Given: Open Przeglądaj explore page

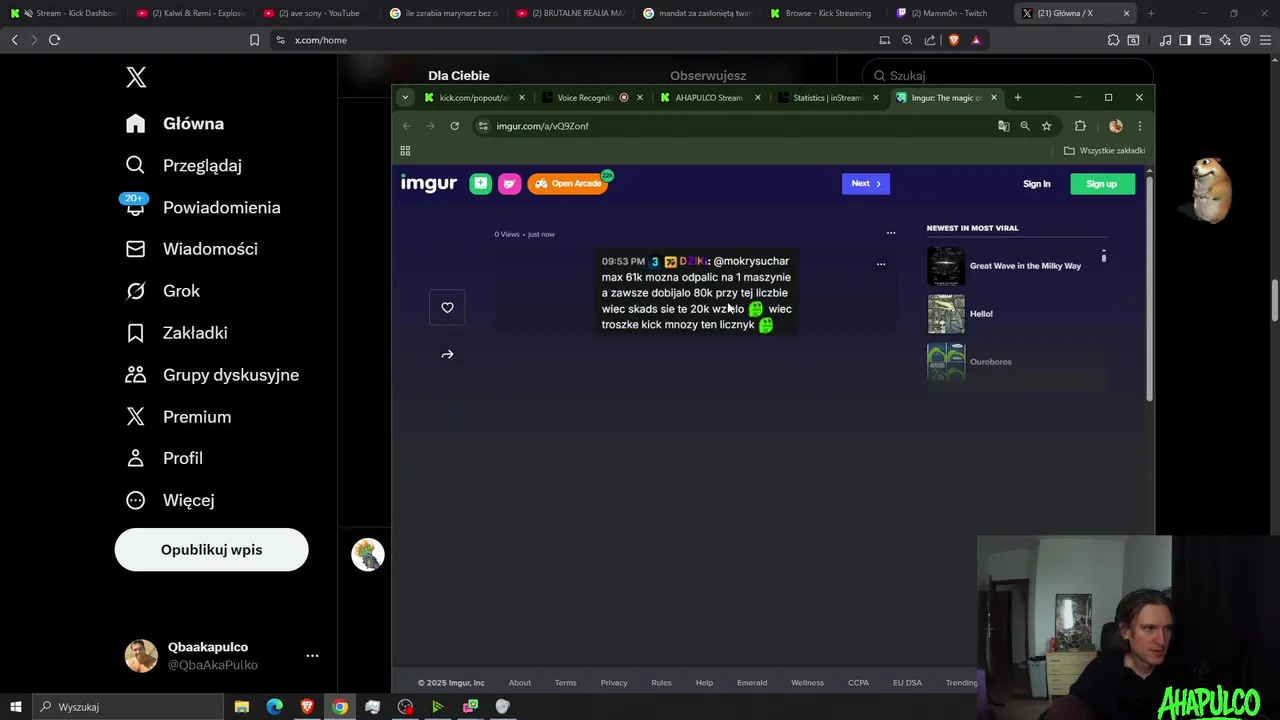Looking at the screenshot, I should point(184,165).
